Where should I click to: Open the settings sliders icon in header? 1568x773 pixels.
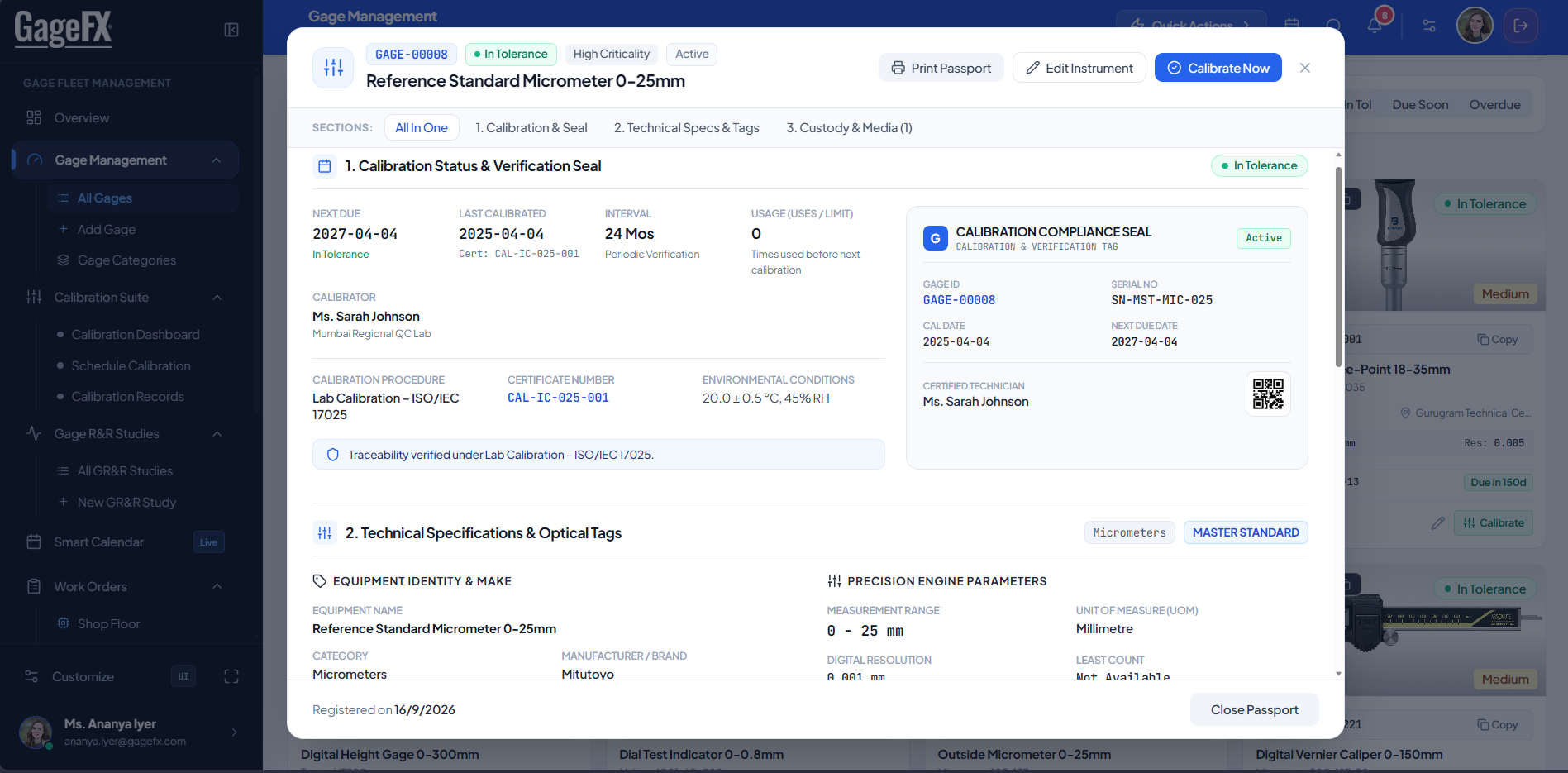1429,26
